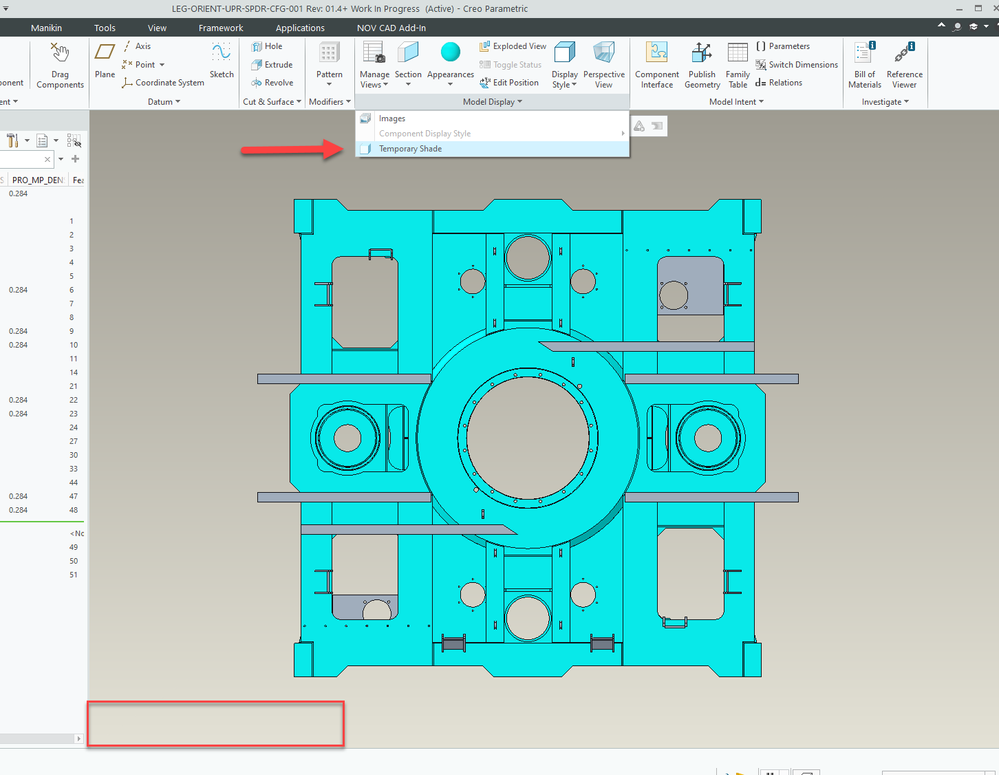Open the Sketch tool

pos(221,60)
